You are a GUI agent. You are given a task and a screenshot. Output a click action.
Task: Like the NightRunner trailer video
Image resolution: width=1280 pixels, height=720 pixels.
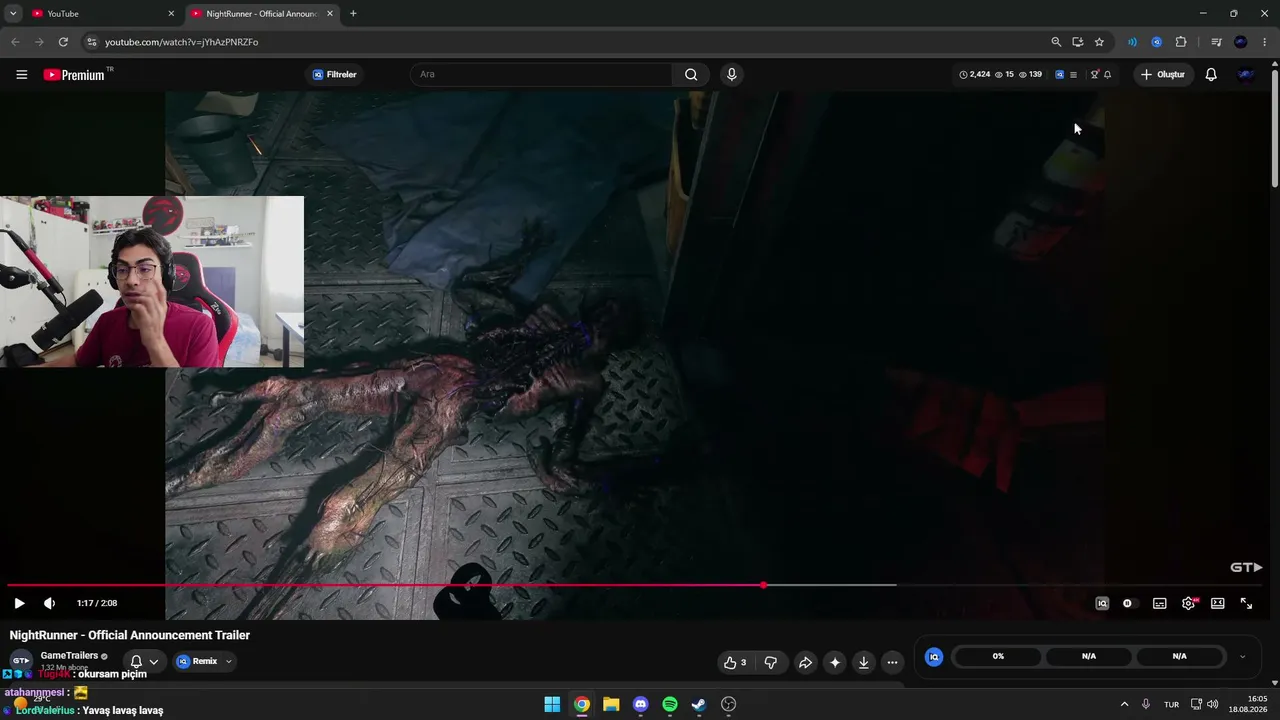pos(735,662)
